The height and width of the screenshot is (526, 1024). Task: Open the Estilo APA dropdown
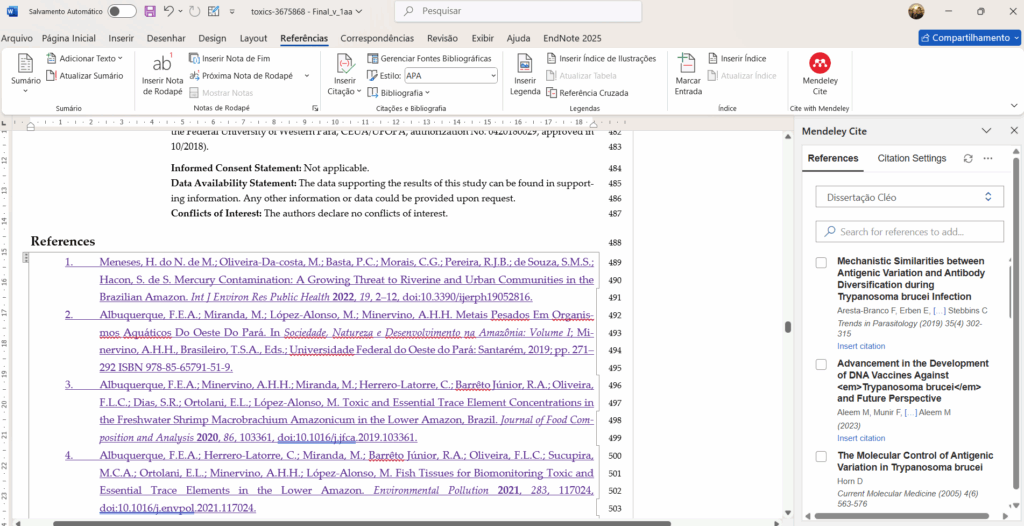pos(492,76)
